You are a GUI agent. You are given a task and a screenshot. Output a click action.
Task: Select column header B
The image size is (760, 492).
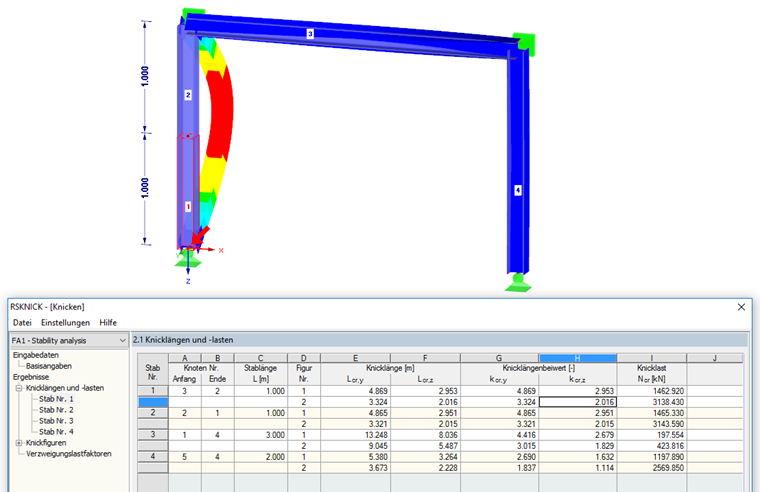(x=218, y=358)
